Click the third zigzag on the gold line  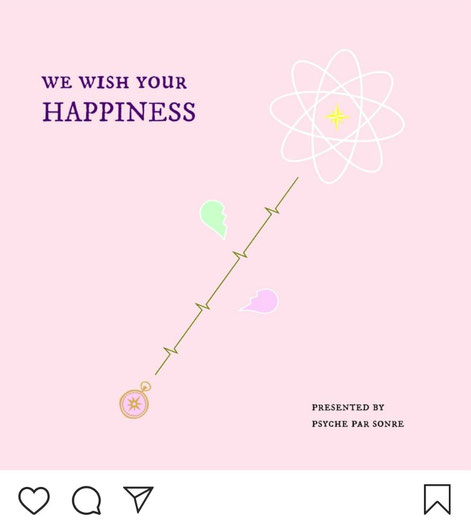click(x=203, y=306)
